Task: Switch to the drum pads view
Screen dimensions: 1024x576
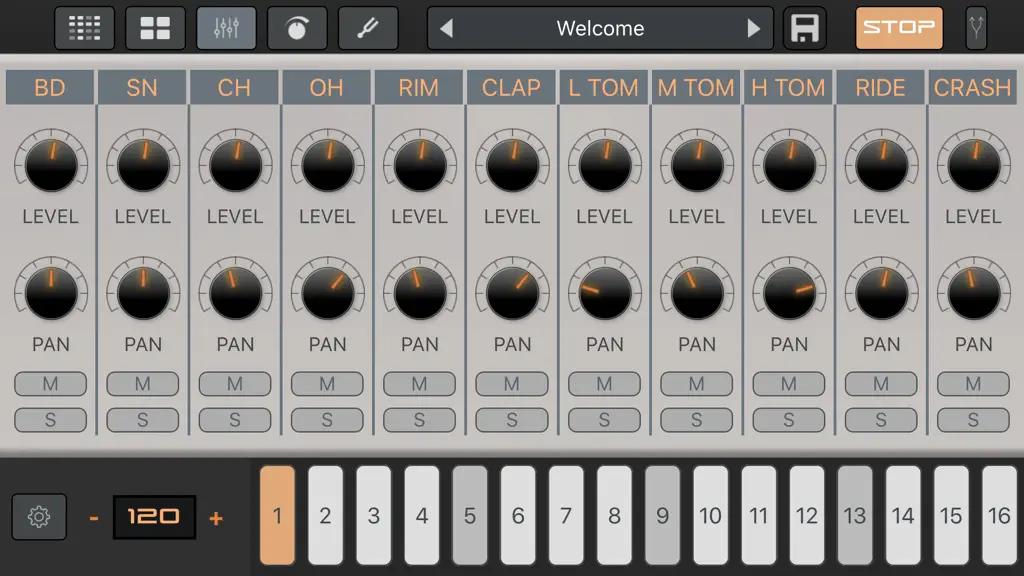Action: (x=155, y=28)
